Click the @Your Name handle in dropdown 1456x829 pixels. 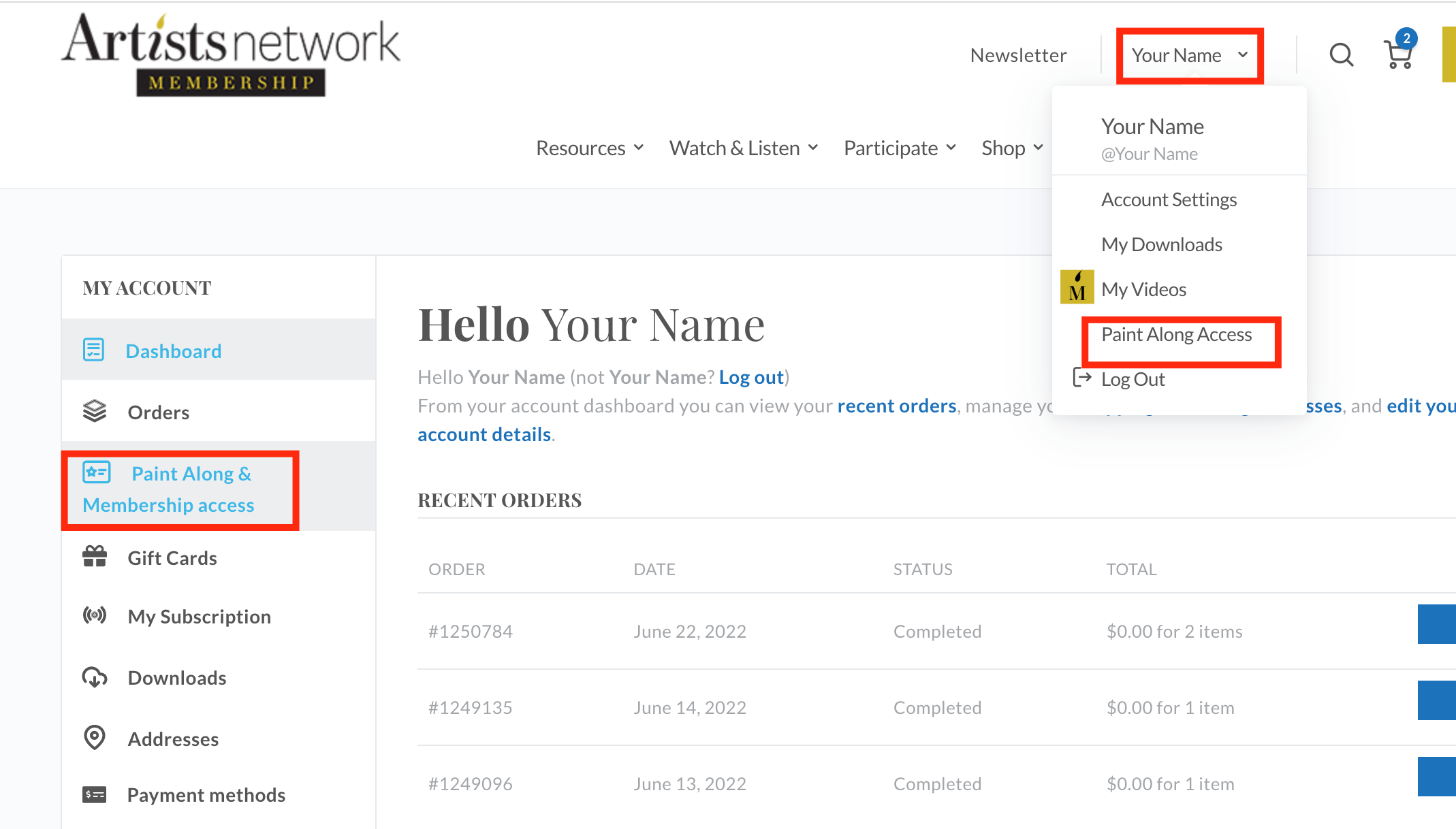1149,154
